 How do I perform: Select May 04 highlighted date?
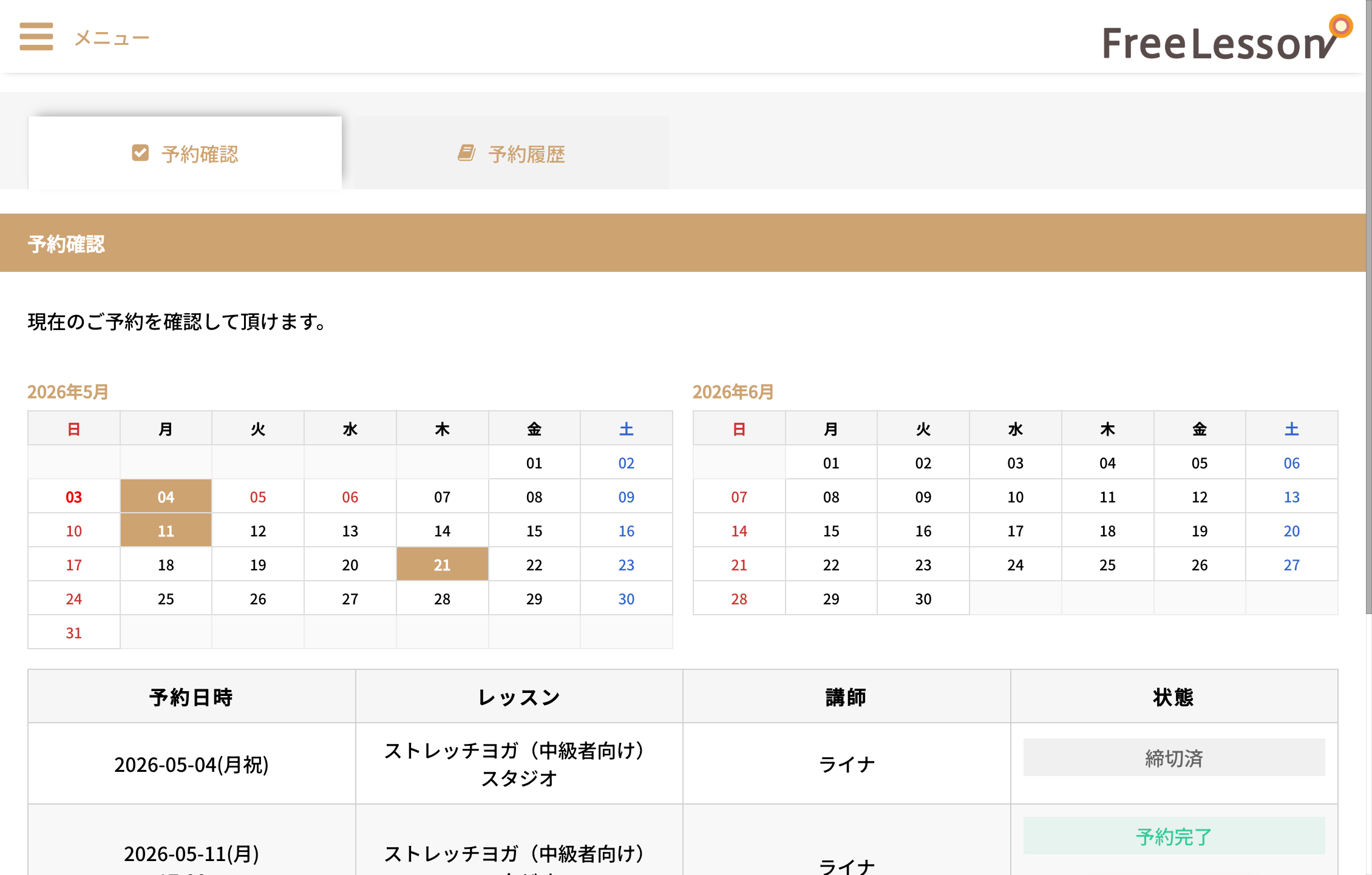166,496
